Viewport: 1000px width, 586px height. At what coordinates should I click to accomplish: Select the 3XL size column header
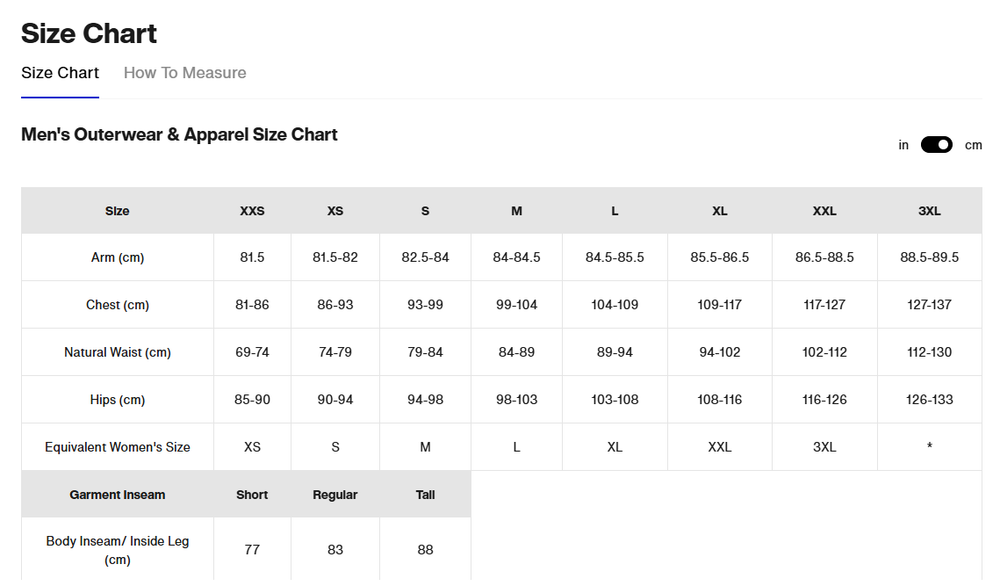[x=929, y=211]
